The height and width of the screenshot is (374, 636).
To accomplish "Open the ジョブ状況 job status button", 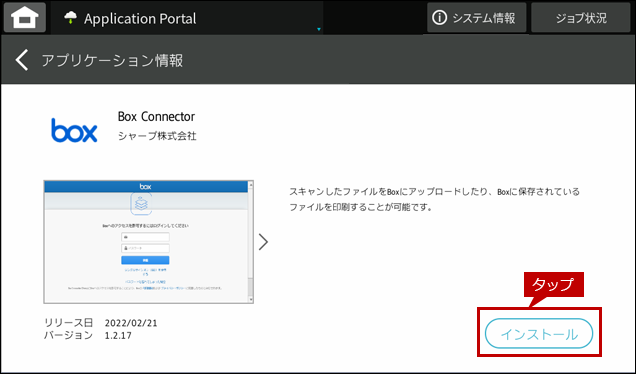I will pyautogui.click(x=580, y=17).
